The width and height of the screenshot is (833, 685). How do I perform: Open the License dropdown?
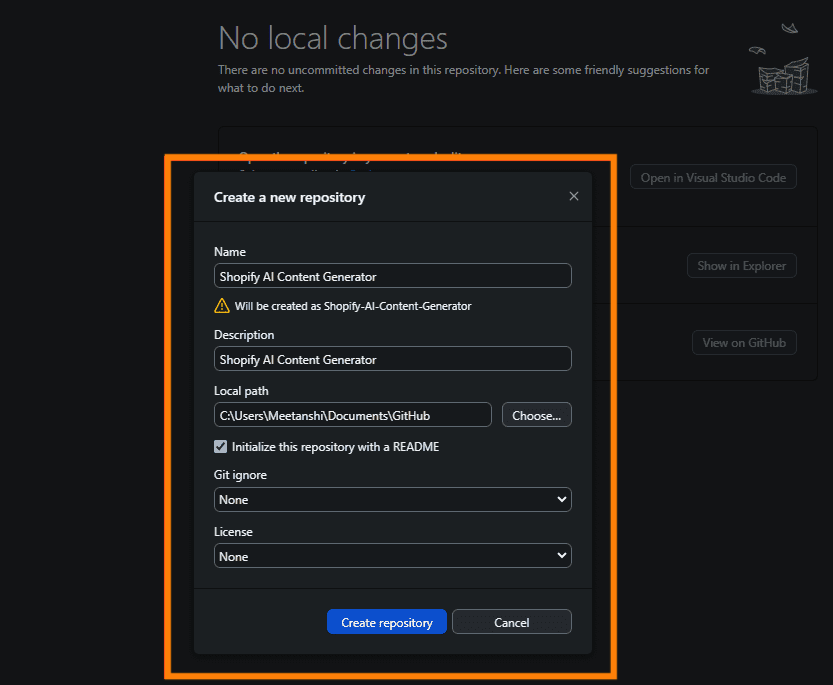(x=393, y=556)
